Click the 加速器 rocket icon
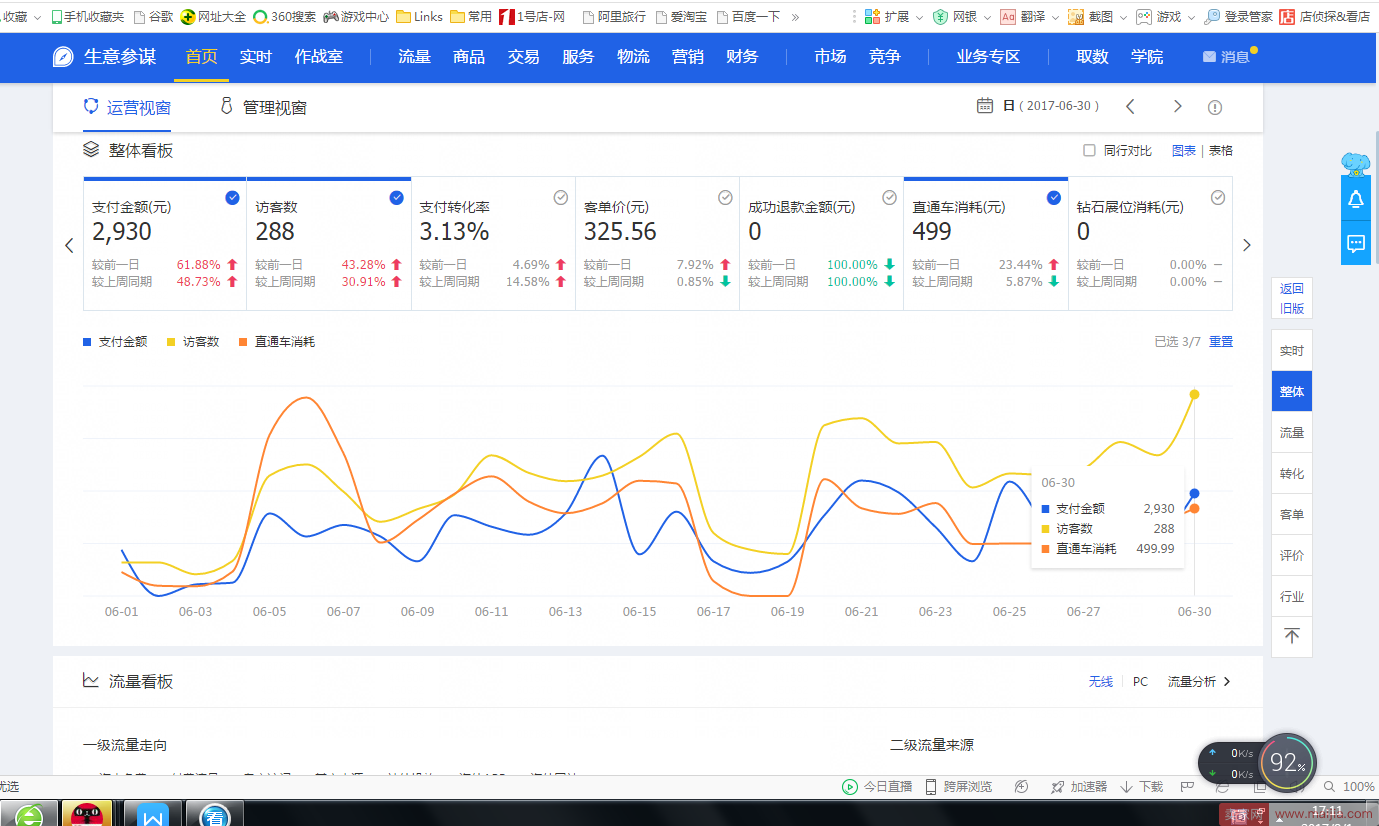 click(1057, 787)
